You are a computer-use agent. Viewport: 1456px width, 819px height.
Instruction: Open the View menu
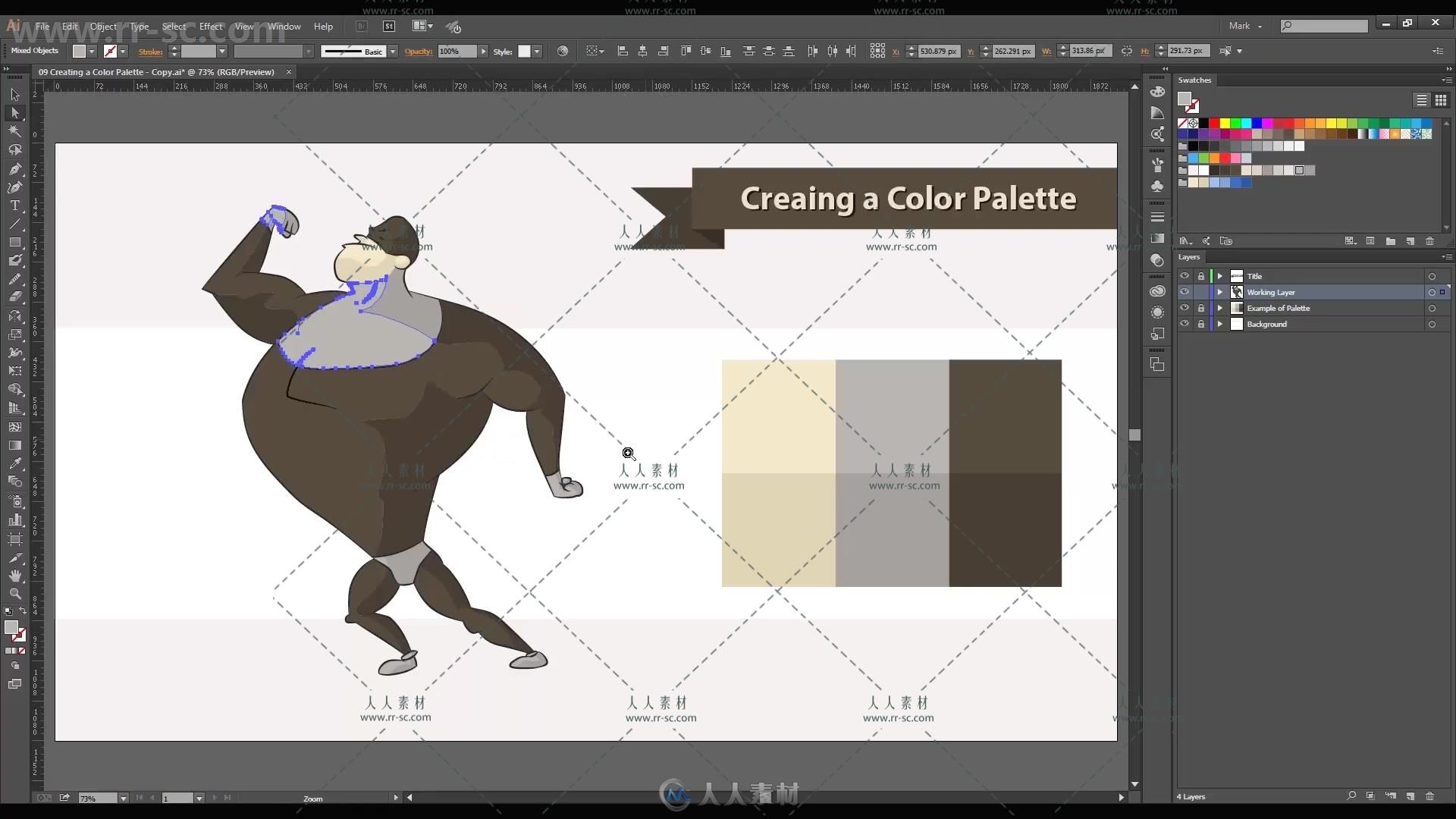243,26
